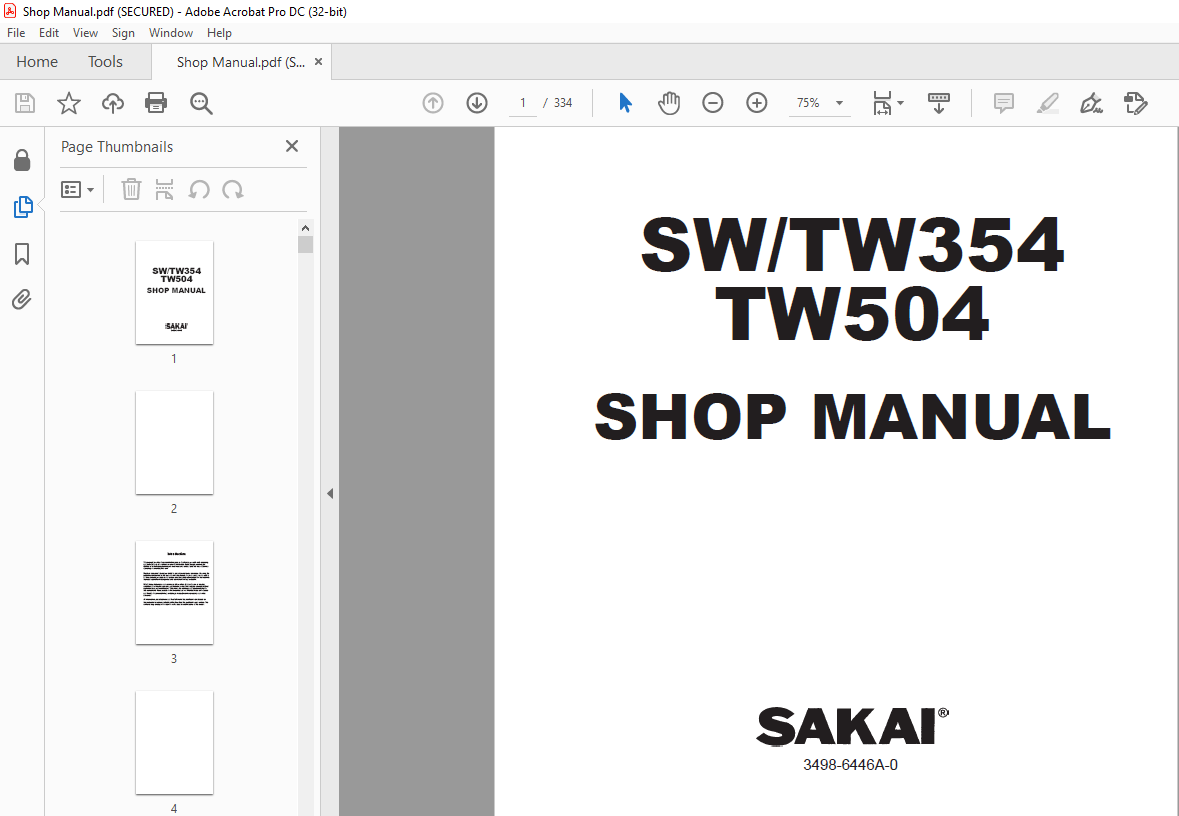
Task: Rotate pages counterclockwise
Action: (199, 190)
